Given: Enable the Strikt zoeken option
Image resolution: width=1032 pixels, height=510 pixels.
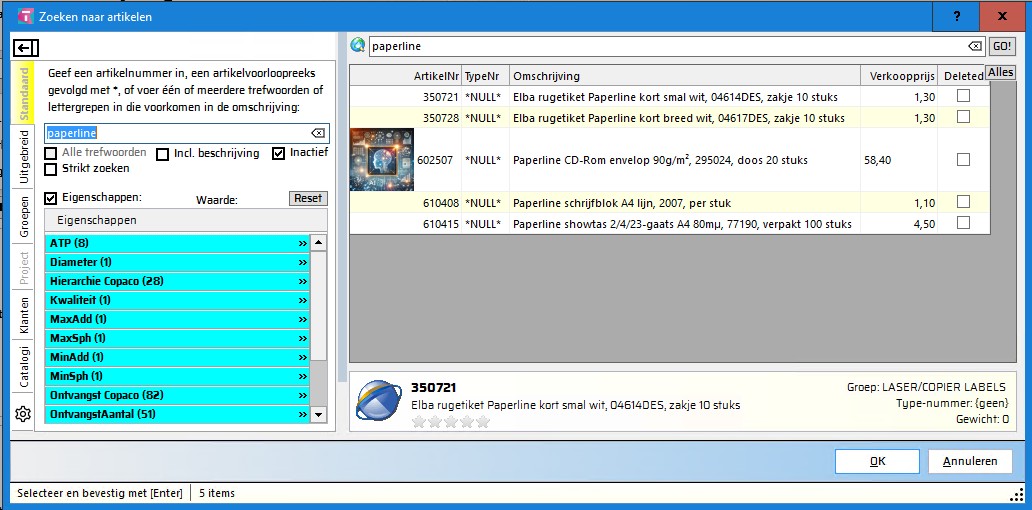Looking at the screenshot, I should pos(50,169).
